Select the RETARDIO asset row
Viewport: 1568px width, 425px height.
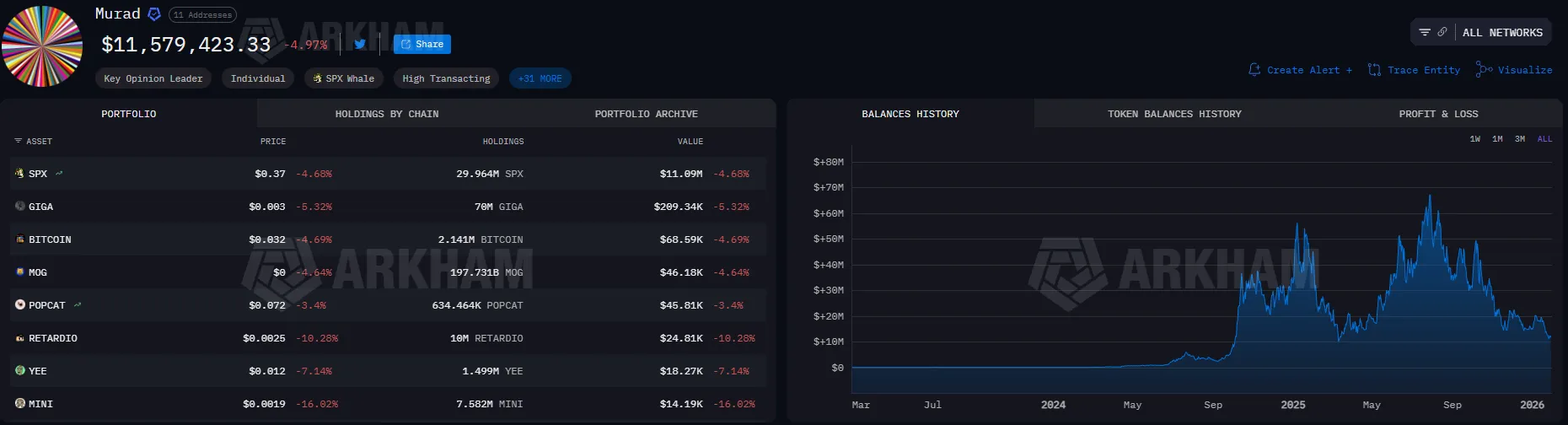pos(388,338)
